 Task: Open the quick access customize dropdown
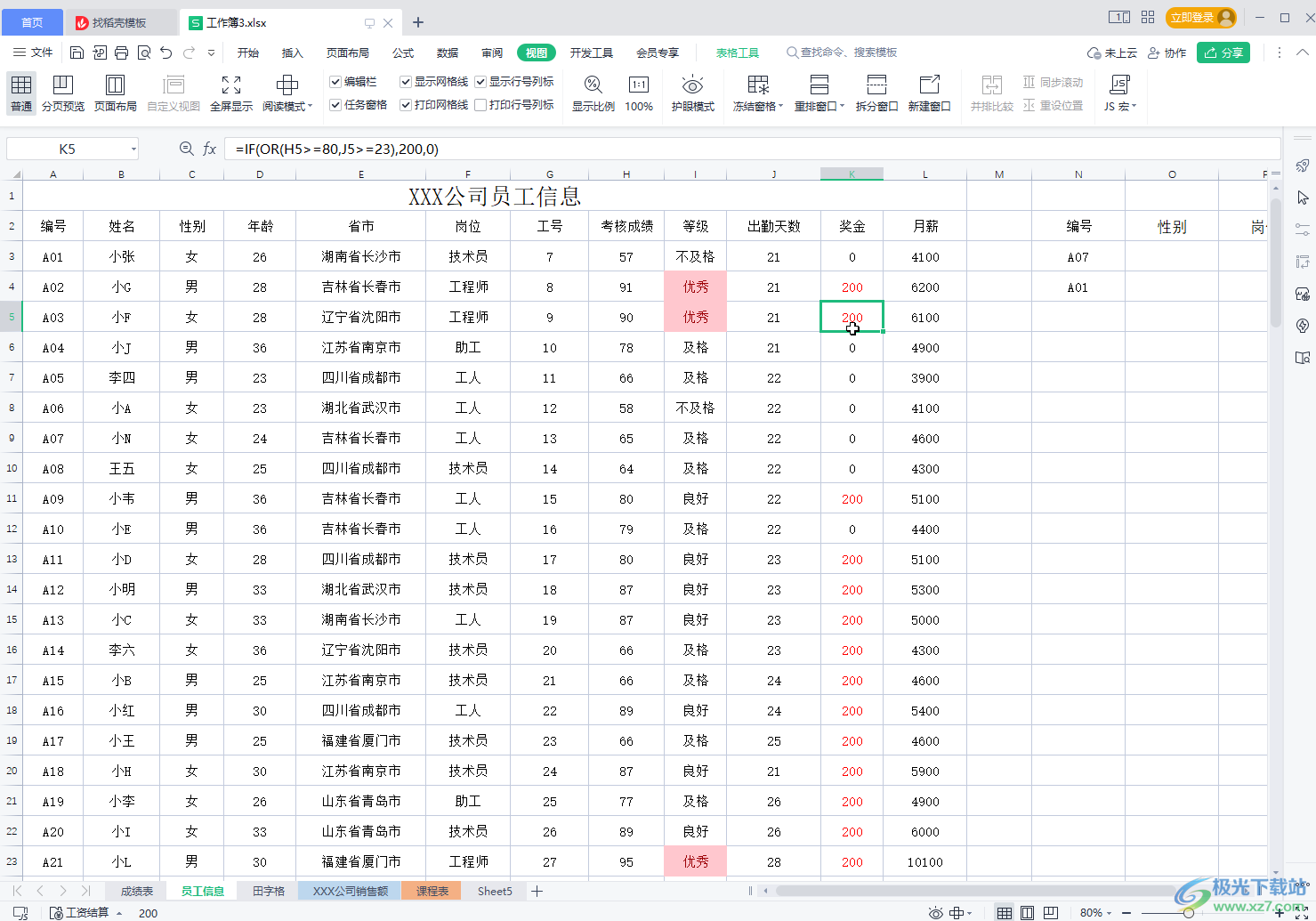coord(211,53)
